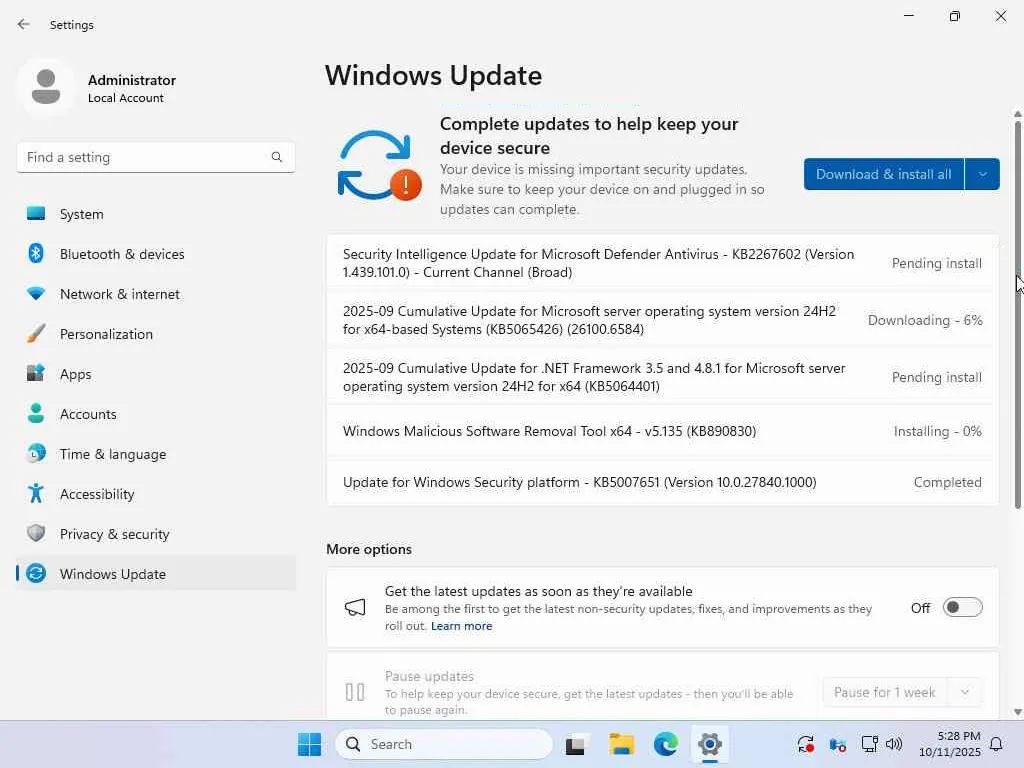Click the Windows Update tray status icon
This screenshot has height=768, width=1024.
pos(806,744)
